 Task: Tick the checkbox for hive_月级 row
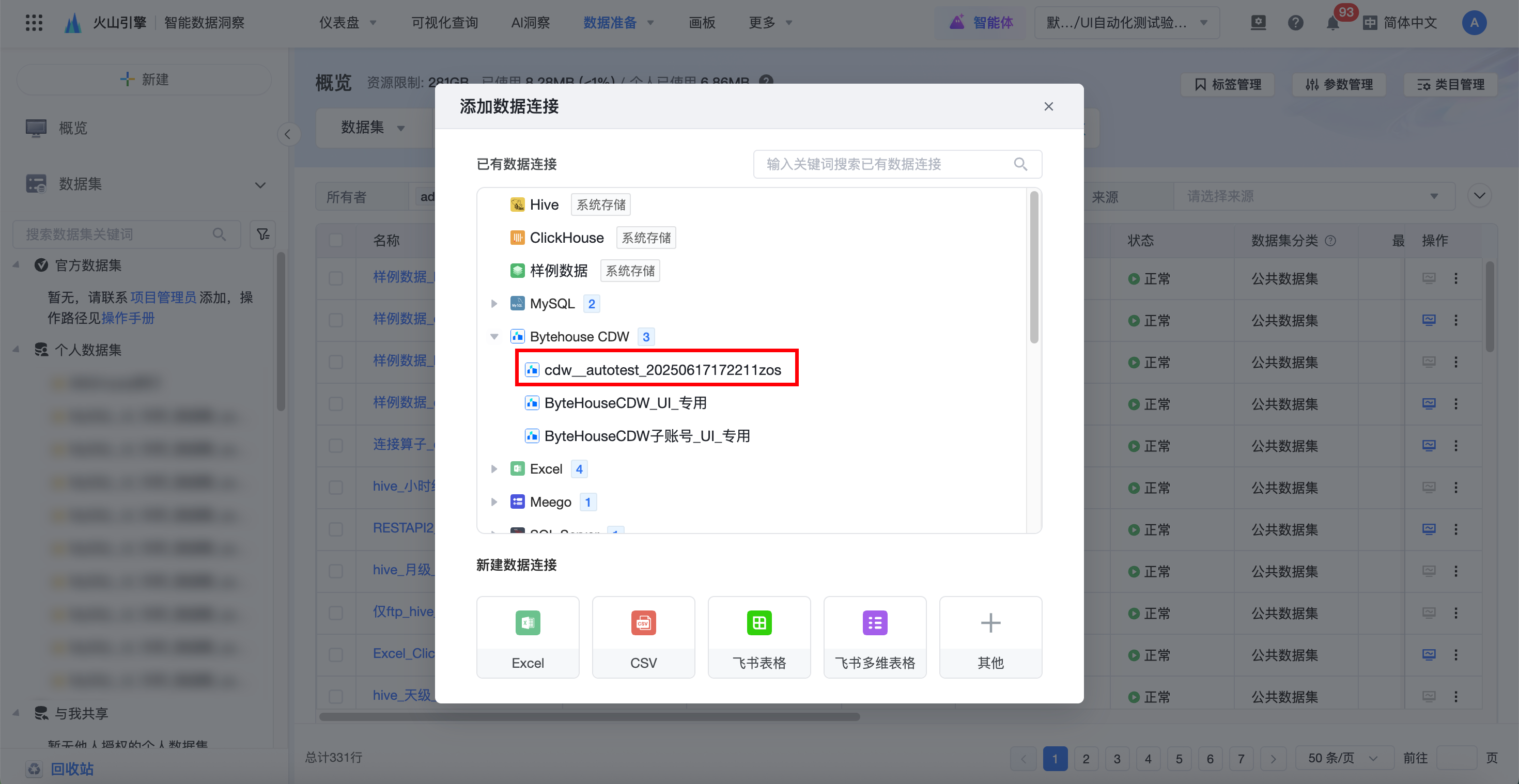click(x=336, y=571)
